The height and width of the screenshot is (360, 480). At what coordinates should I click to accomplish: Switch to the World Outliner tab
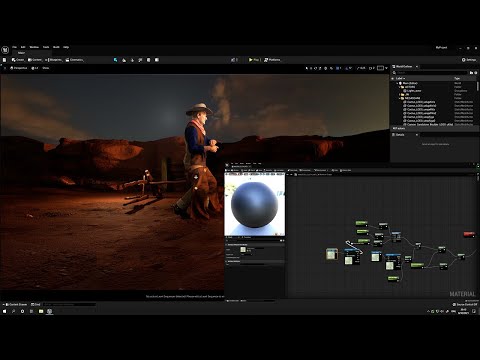(404, 67)
